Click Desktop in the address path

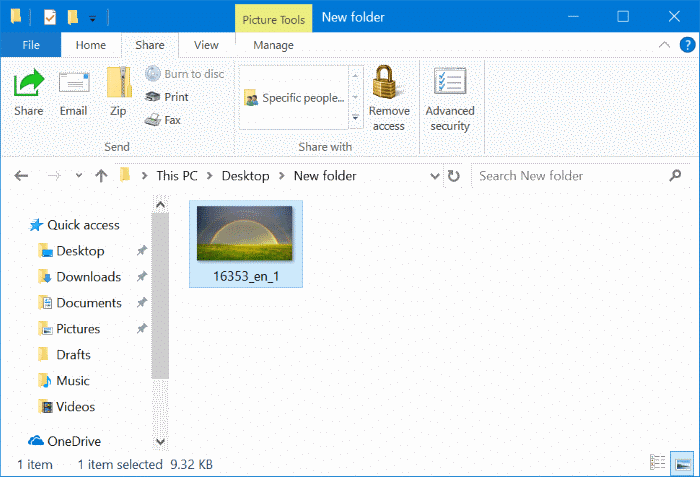tap(246, 176)
